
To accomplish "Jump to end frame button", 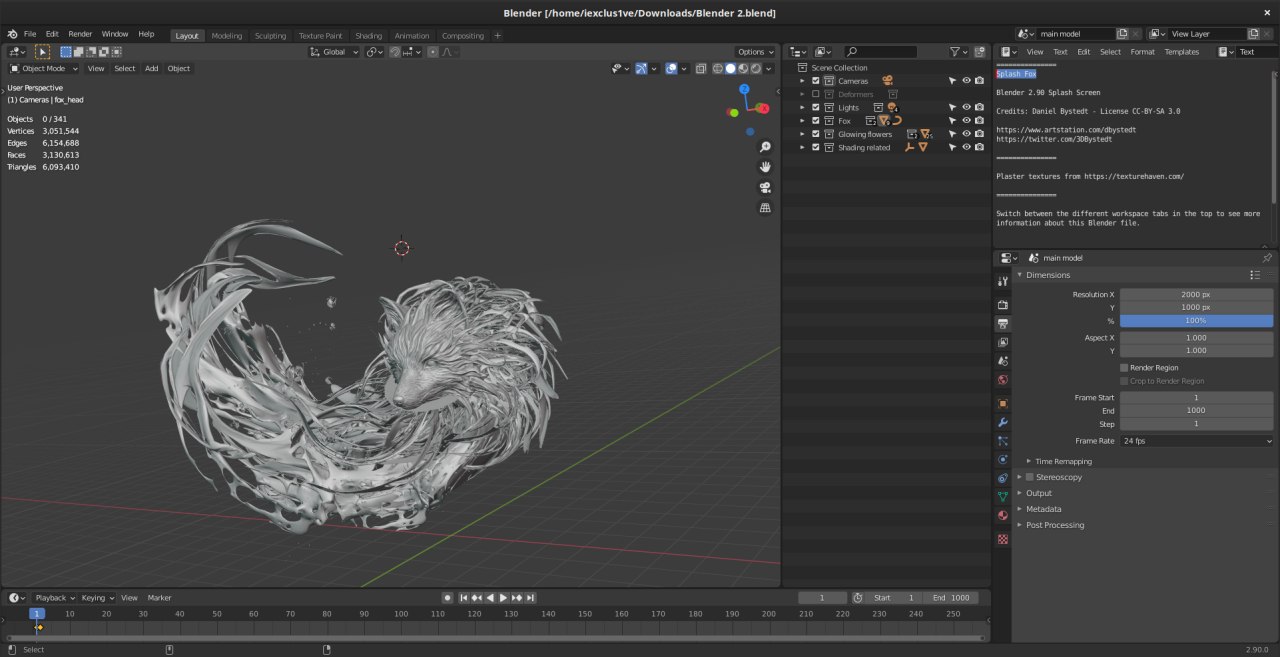I will pyautogui.click(x=530, y=598).
